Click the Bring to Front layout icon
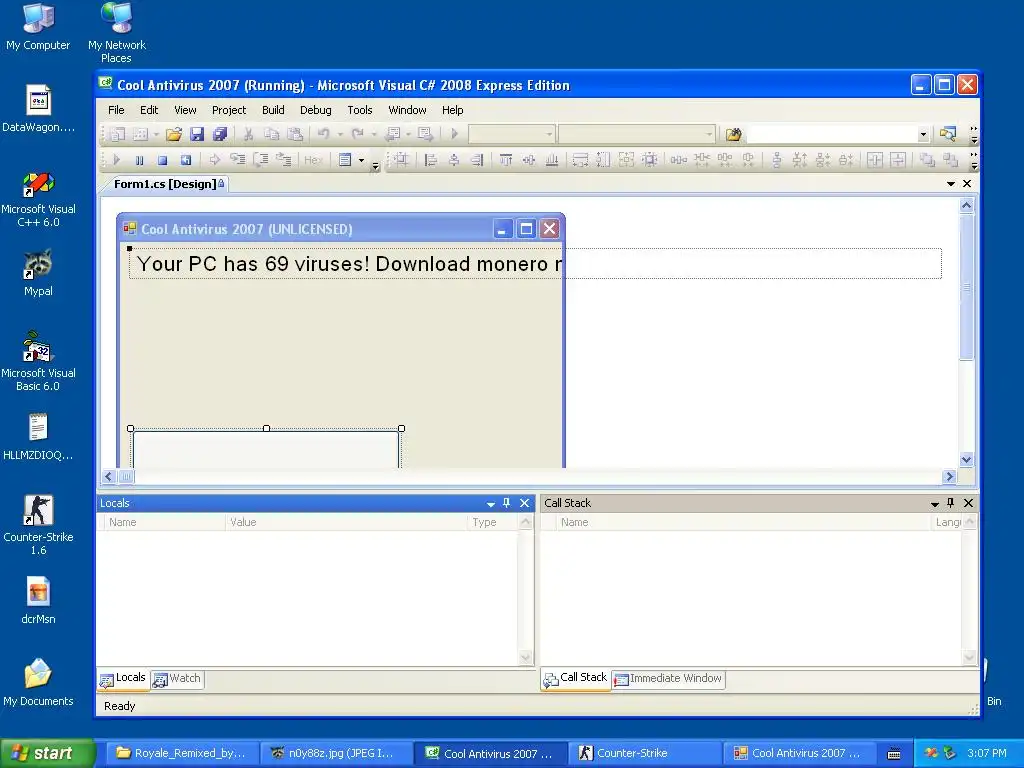Viewport: 1024px width, 768px height. pyautogui.click(x=927, y=159)
